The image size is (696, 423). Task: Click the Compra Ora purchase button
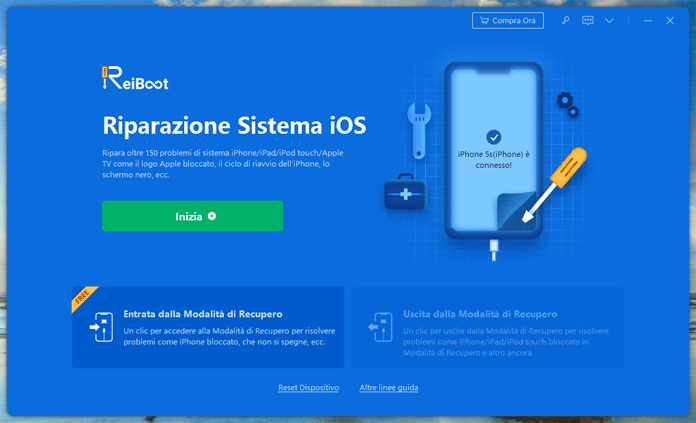point(507,20)
